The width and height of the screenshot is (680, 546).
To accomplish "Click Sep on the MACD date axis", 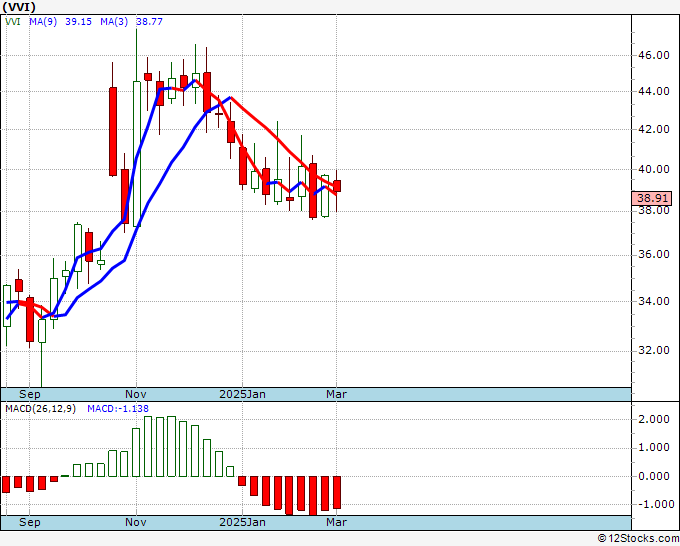I will coord(29,522).
